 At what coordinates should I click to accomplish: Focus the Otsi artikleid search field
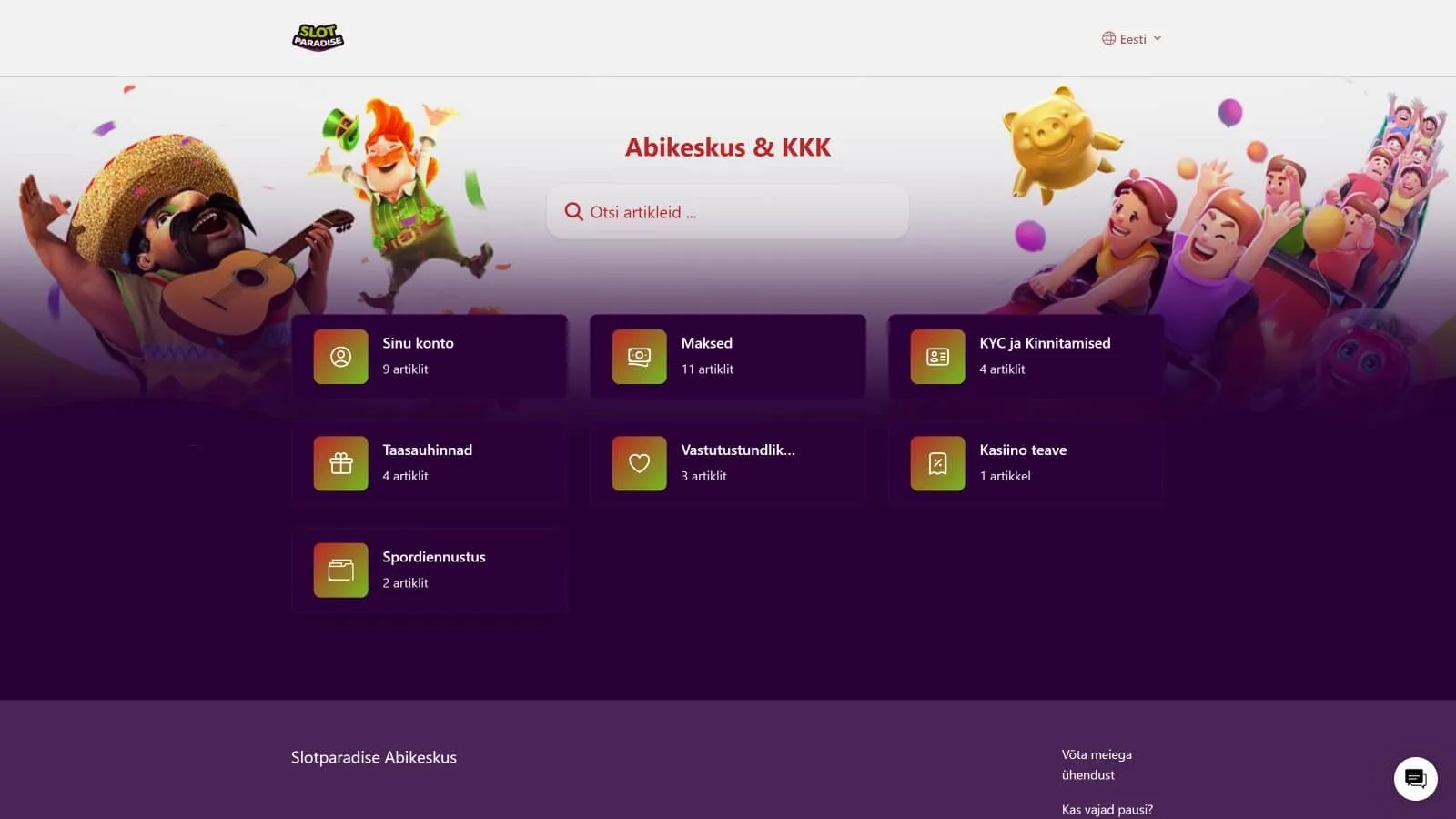(x=727, y=212)
